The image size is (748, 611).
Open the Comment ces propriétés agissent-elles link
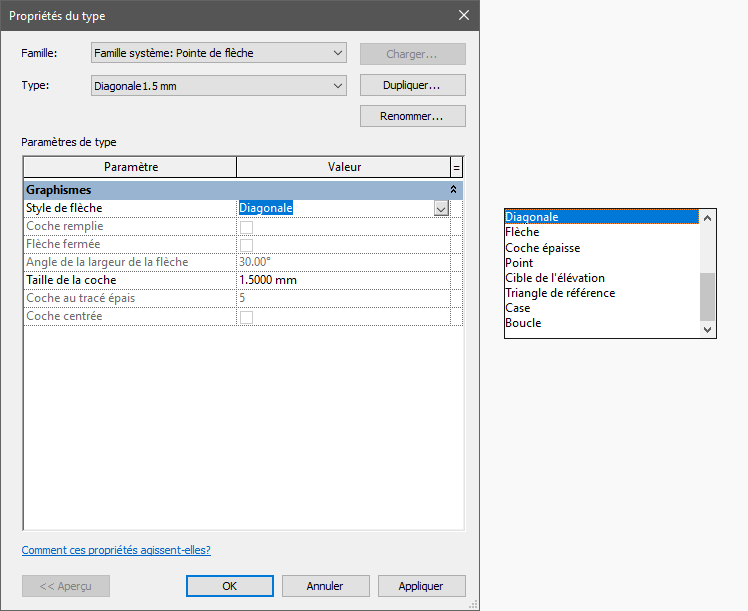[116, 550]
